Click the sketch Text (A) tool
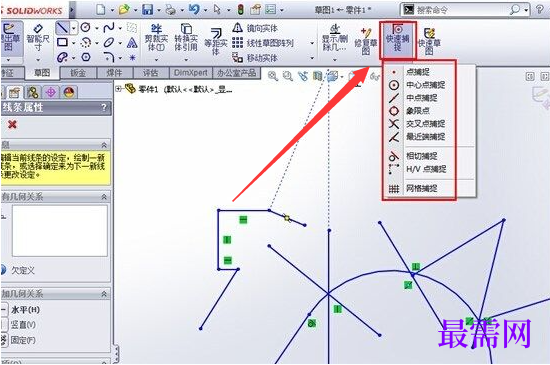 (132, 42)
